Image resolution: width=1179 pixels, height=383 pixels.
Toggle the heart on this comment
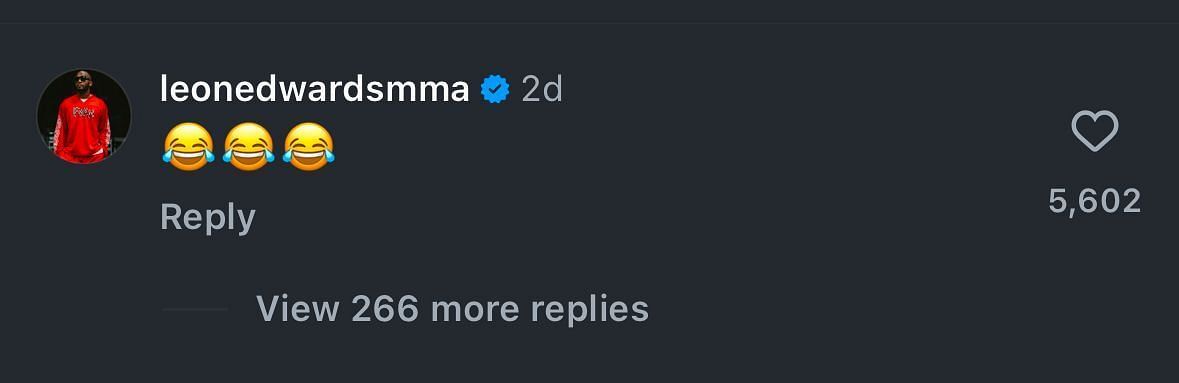1094,132
